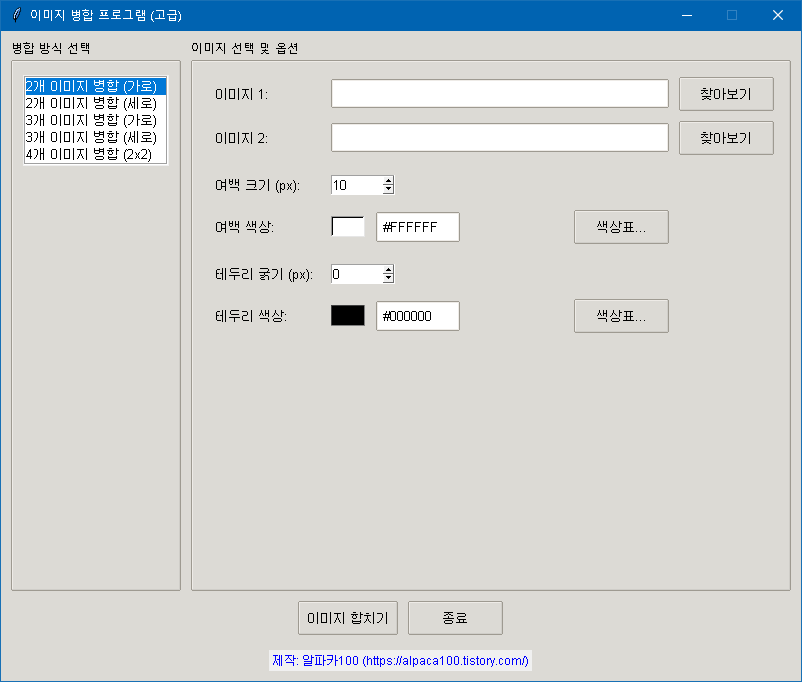802x682 pixels.
Task: Click 찾아보기 button for 이미지 1
Action: pyautogui.click(x=726, y=94)
